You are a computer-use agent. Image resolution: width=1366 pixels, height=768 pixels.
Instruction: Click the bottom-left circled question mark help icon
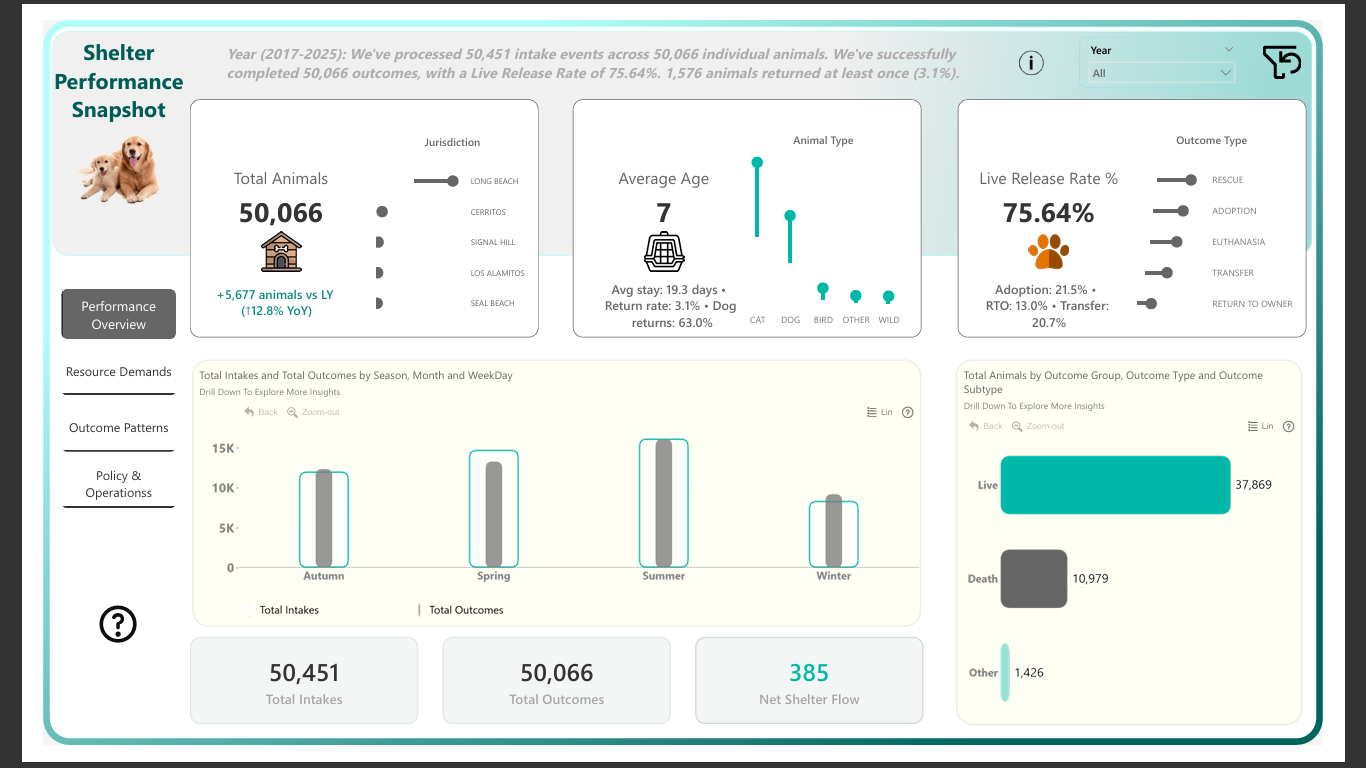click(118, 623)
